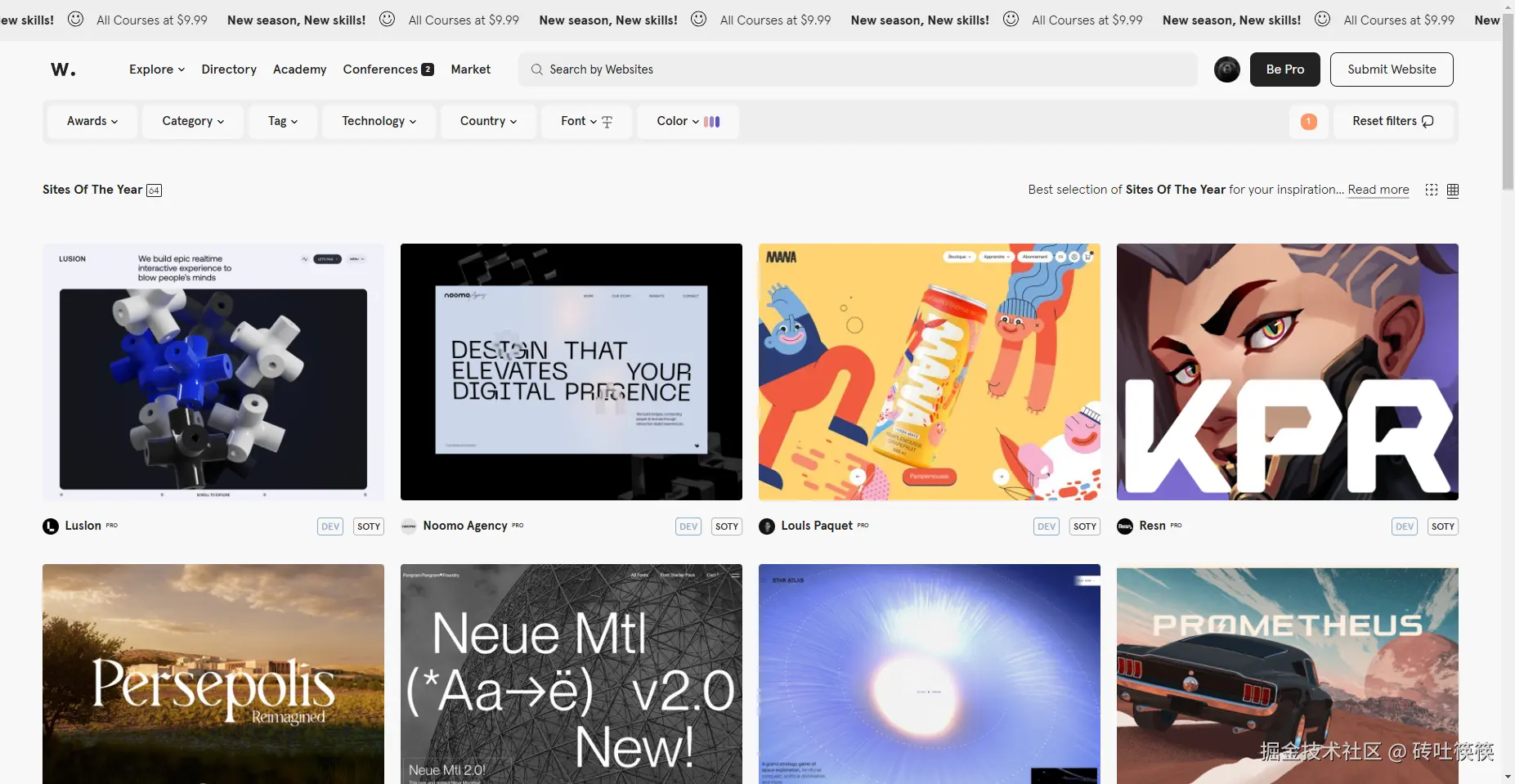Screen dimensions: 1515x784
Task: Click the search magnifier icon
Action: pos(537,69)
